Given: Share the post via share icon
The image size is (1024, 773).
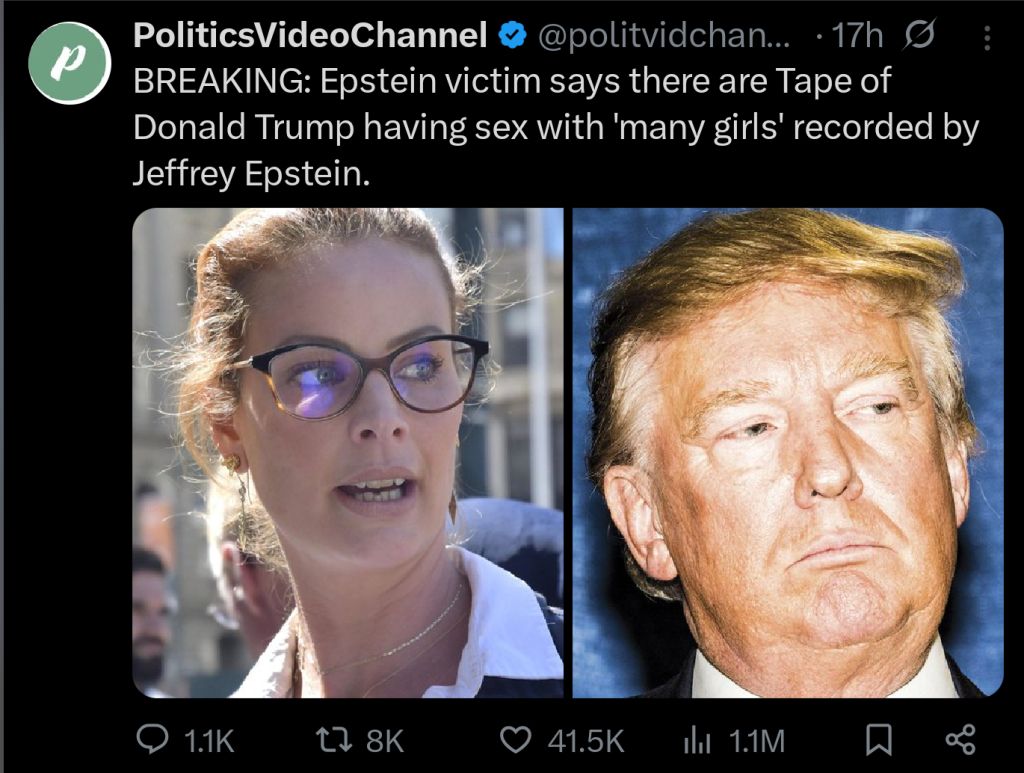Looking at the screenshot, I should (961, 740).
